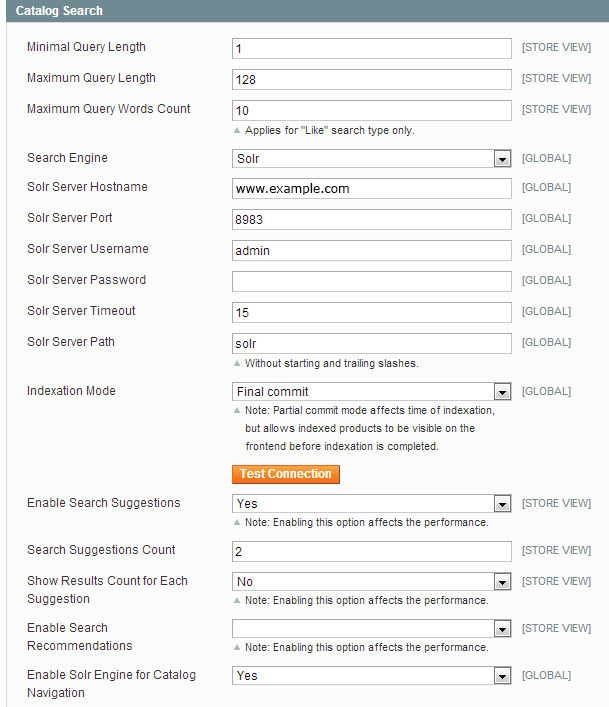Click the Solr Server Username field
609x707 pixels.
(x=371, y=250)
